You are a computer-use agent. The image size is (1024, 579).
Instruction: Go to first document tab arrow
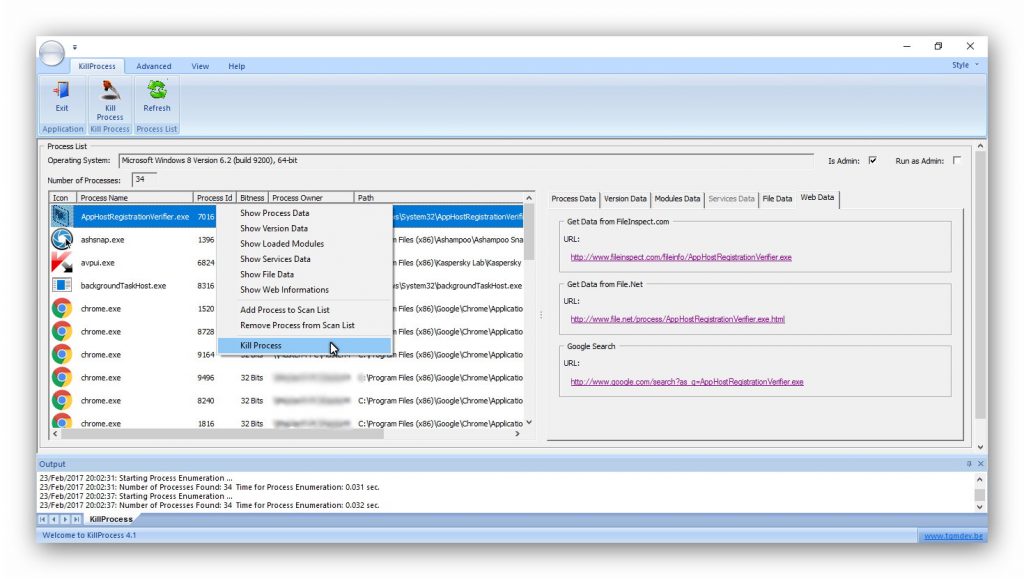(x=42, y=519)
